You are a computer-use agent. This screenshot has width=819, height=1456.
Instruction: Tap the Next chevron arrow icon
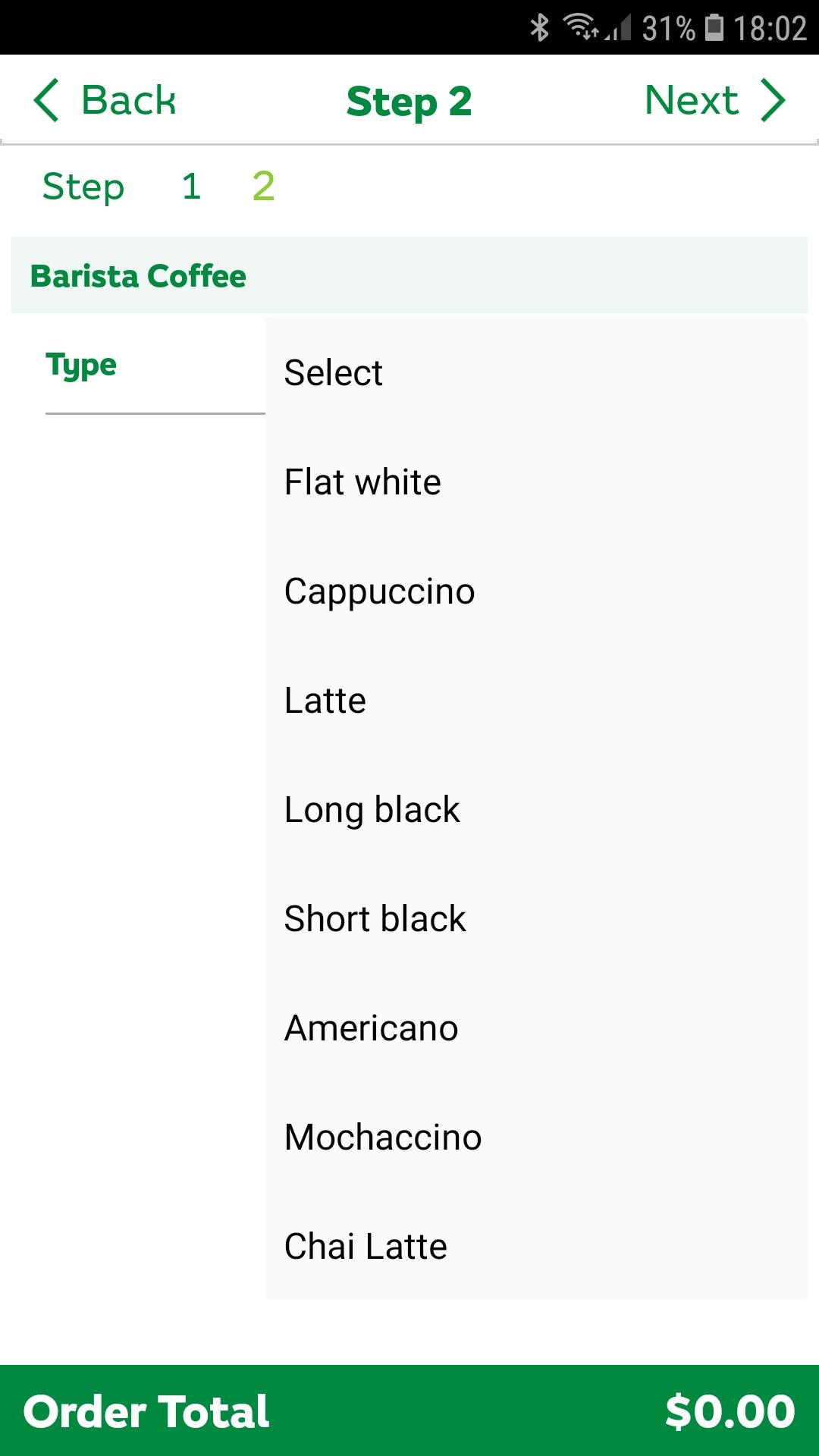[773, 100]
